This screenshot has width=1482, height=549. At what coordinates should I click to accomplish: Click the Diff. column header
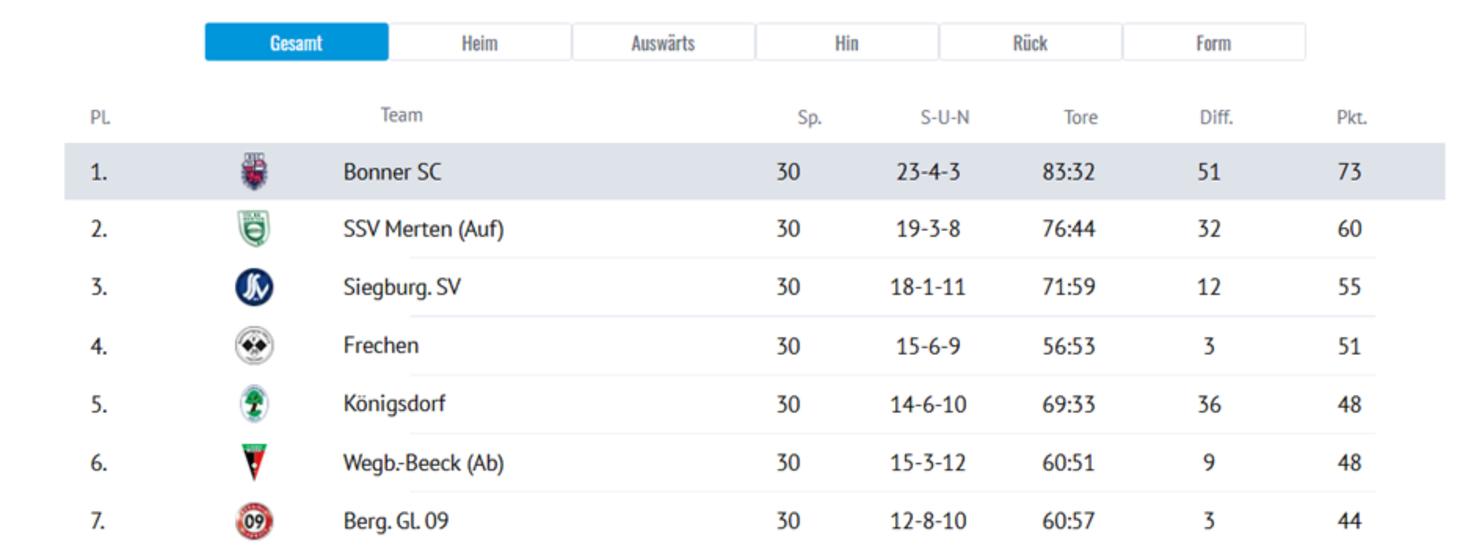click(x=1216, y=117)
